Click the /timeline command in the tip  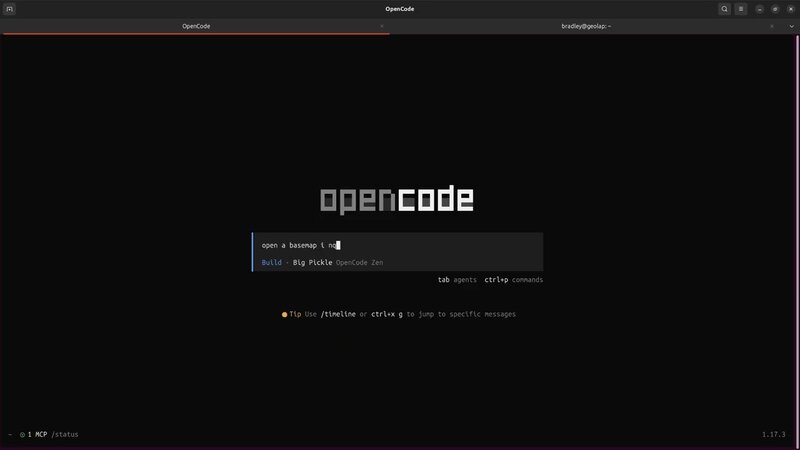(338, 314)
